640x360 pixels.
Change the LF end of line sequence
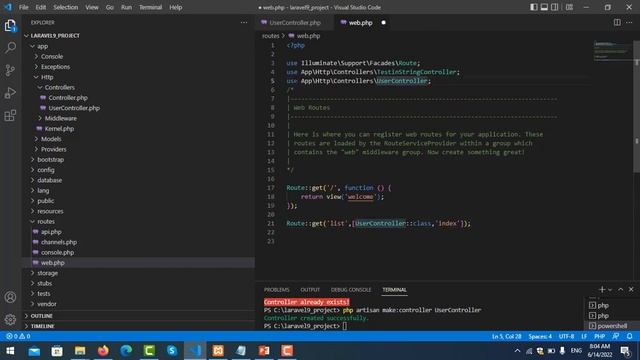[584, 336]
